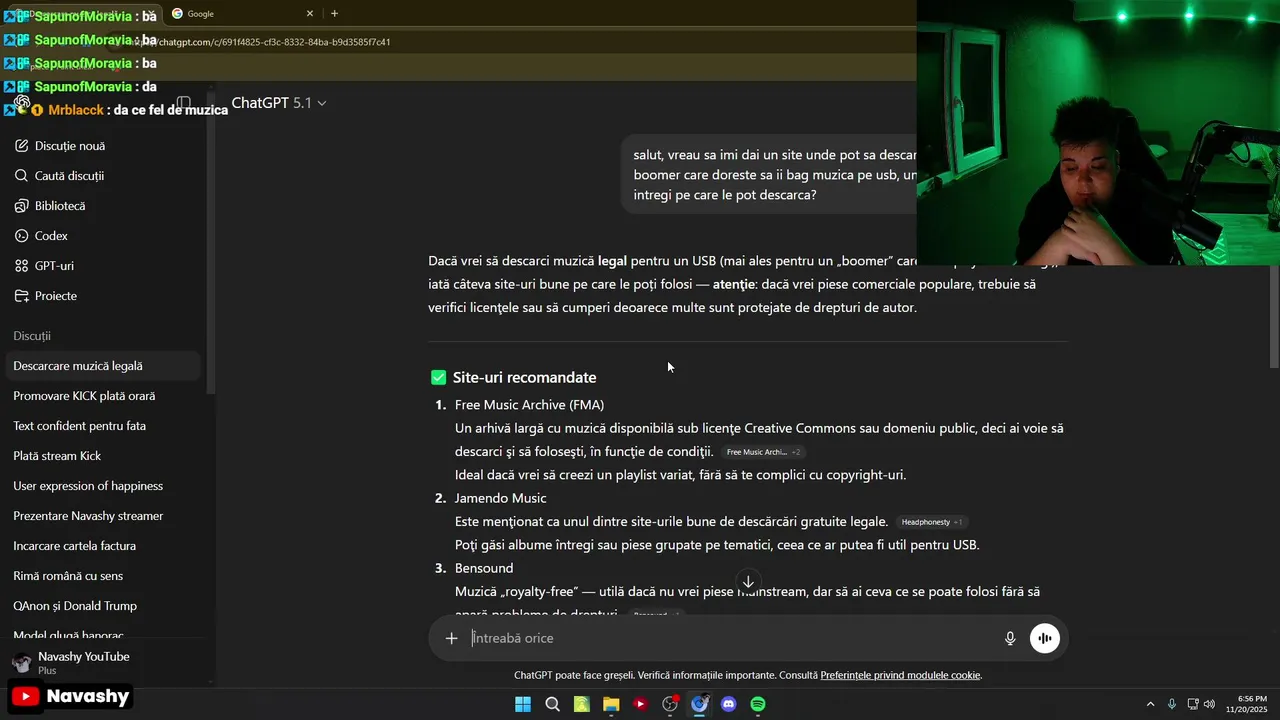The height and width of the screenshot is (720, 1280).
Task: Open the Descarcare muzică legală chat
Action: pos(103,366)
